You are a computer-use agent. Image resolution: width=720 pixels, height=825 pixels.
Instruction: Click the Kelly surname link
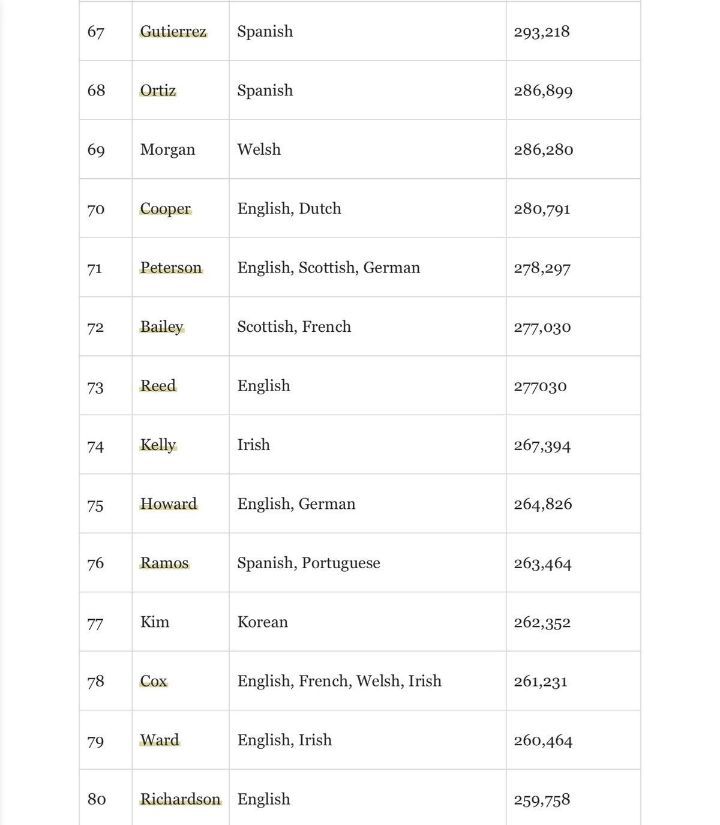(158, 445)
